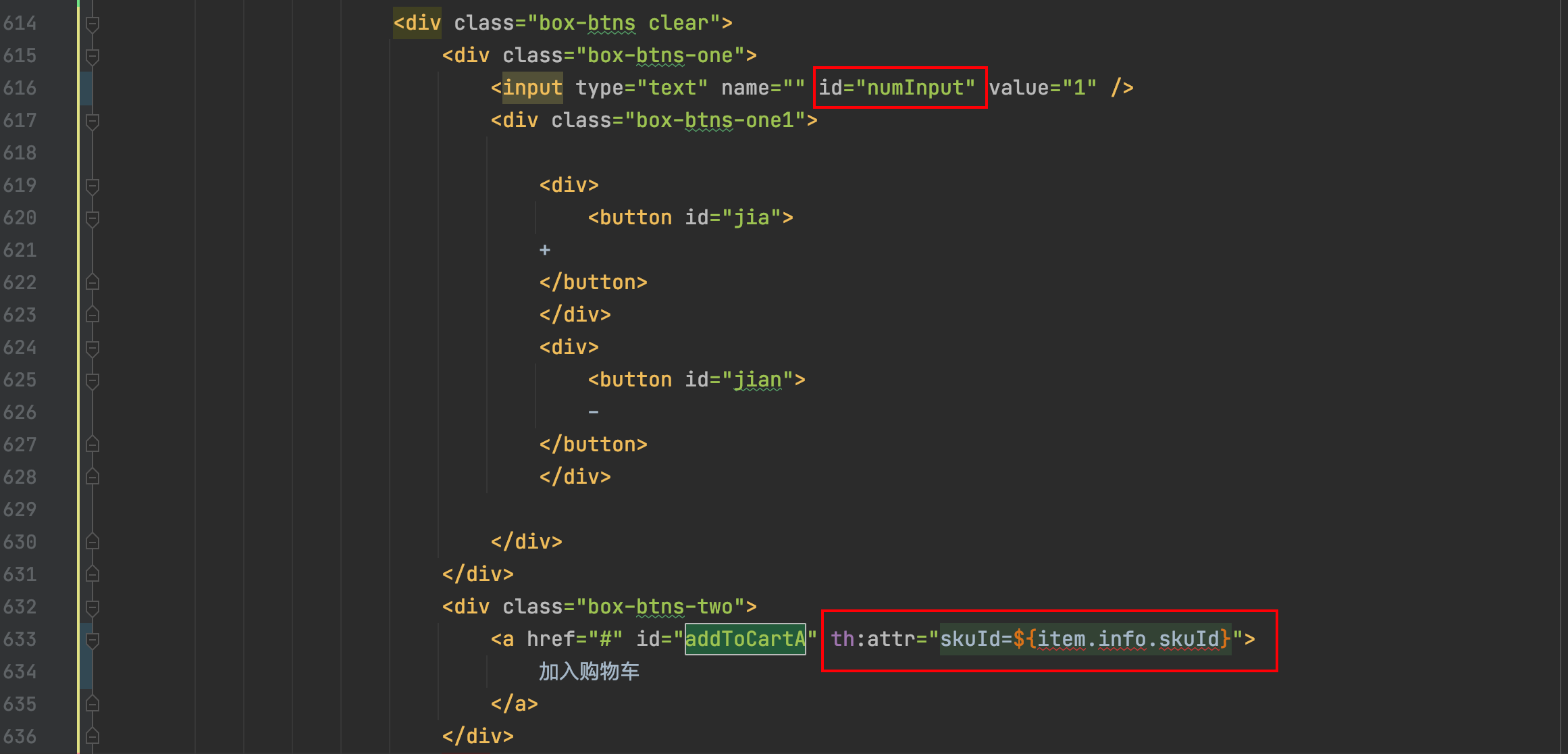Click the closing a tag on line 635
This screenshot has height=754, width=1568.
(515, 704)
